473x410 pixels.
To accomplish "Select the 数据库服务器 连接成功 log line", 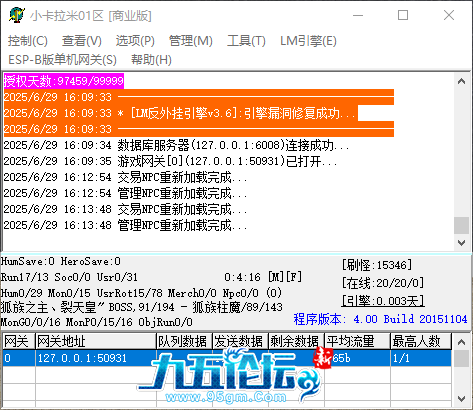I will coord(177,145).
